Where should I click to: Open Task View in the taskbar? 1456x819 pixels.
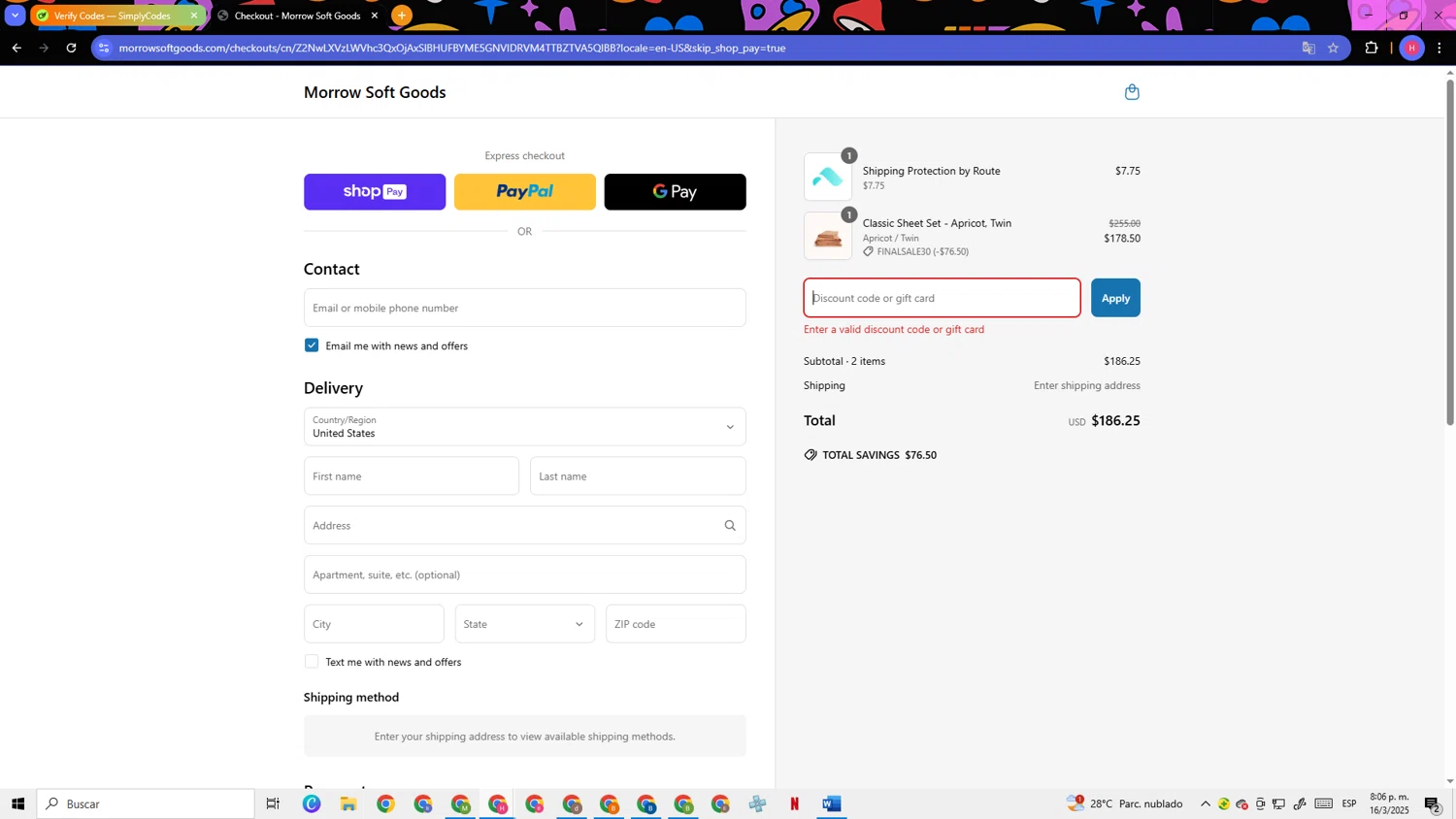(274, 803)
